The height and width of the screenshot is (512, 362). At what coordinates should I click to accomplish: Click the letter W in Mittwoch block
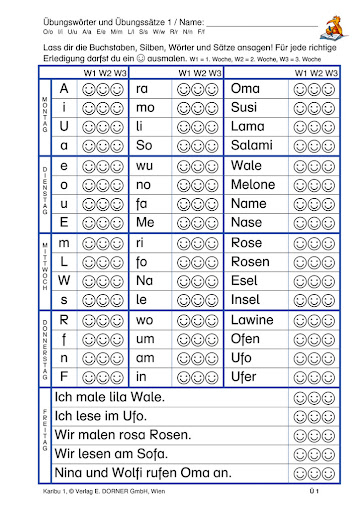64,280
